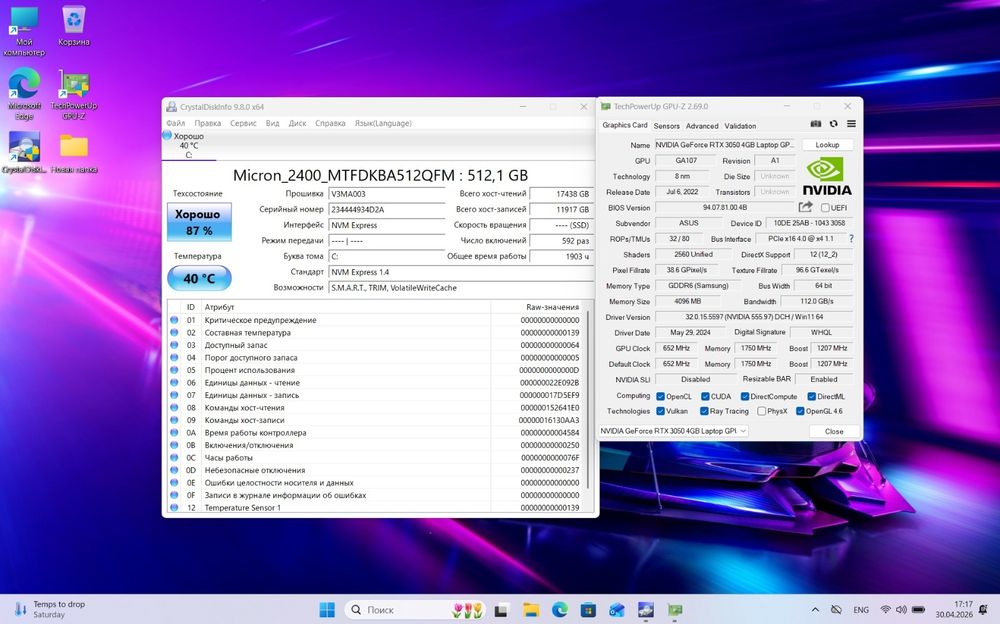Open the Windows Start button
The image size is (1000, 624).
(327, 610)
